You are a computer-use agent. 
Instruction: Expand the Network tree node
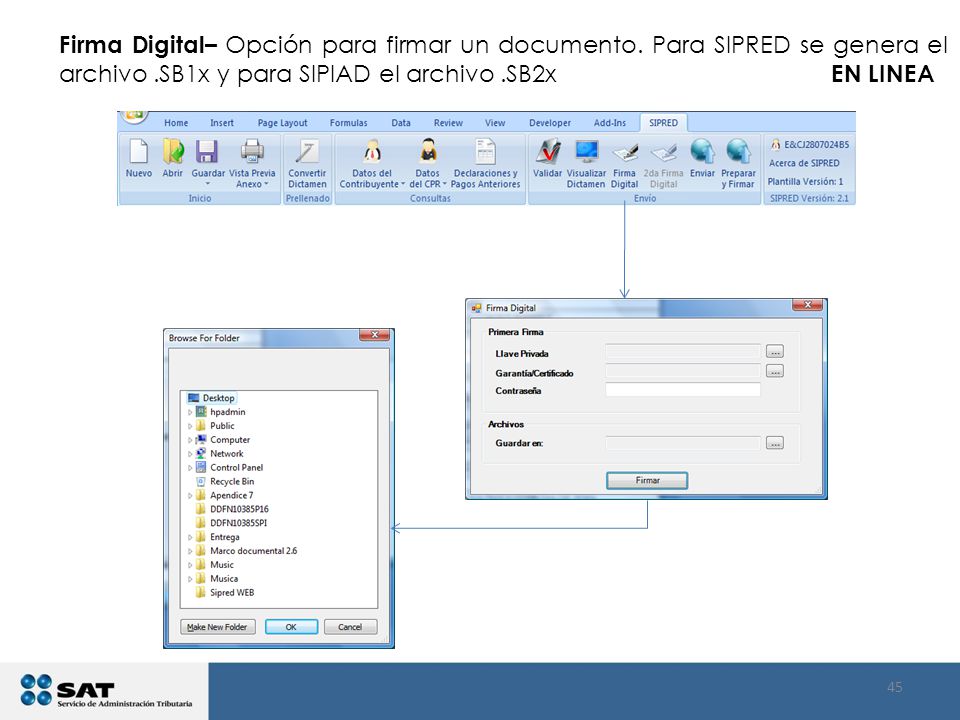coord(190,454)
